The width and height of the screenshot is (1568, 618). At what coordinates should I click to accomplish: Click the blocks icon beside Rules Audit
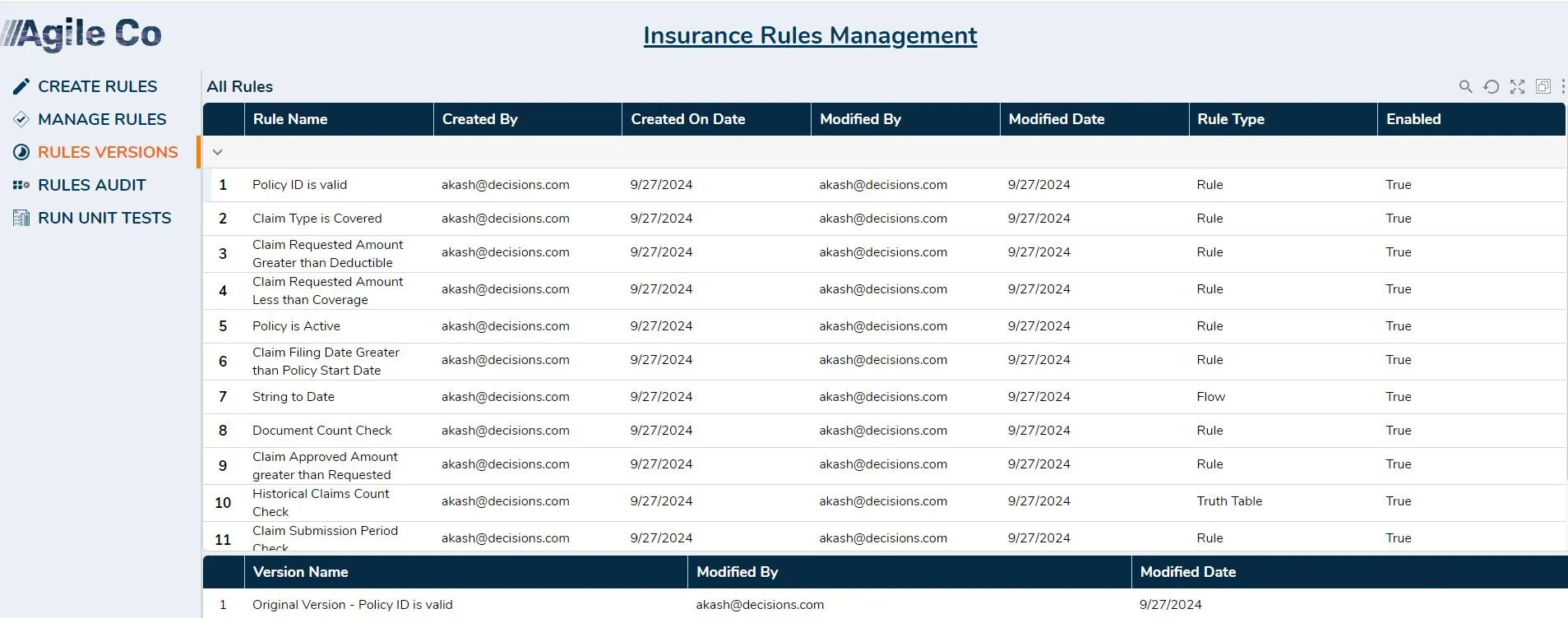[21, 185]
